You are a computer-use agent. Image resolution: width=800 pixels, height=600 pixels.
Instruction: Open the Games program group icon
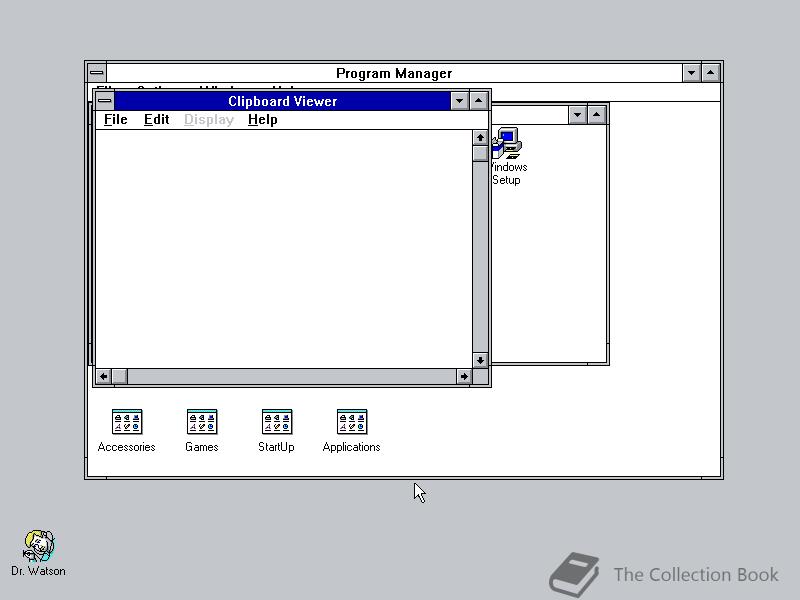pyautogui.click(x=202, y=421)
